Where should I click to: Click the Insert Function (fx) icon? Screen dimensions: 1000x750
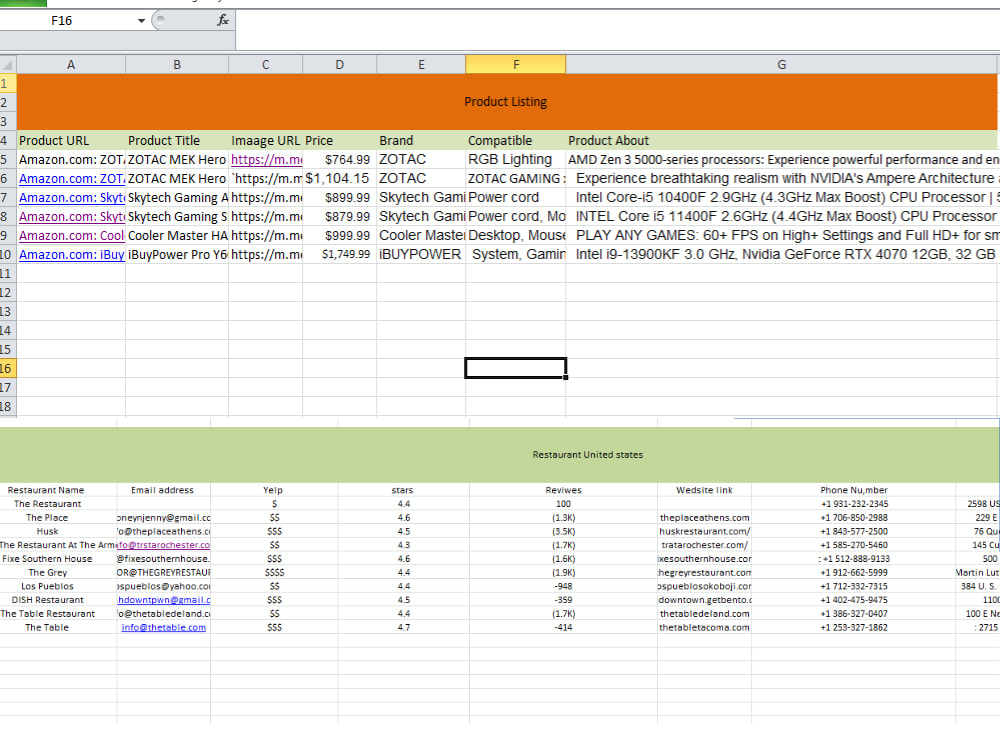click(223, 19)
